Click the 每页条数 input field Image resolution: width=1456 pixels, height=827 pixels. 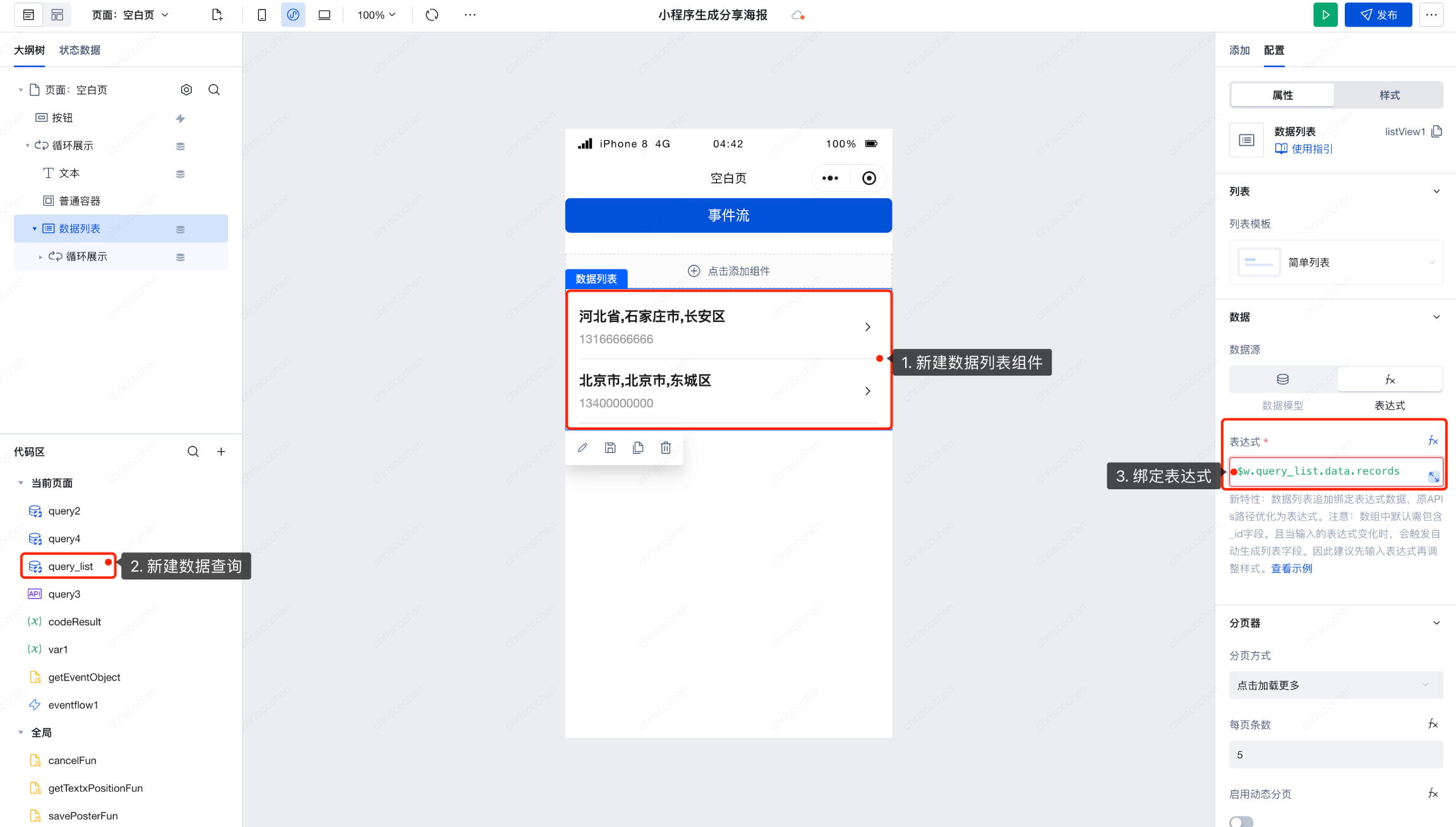[x=1336, y=754]
